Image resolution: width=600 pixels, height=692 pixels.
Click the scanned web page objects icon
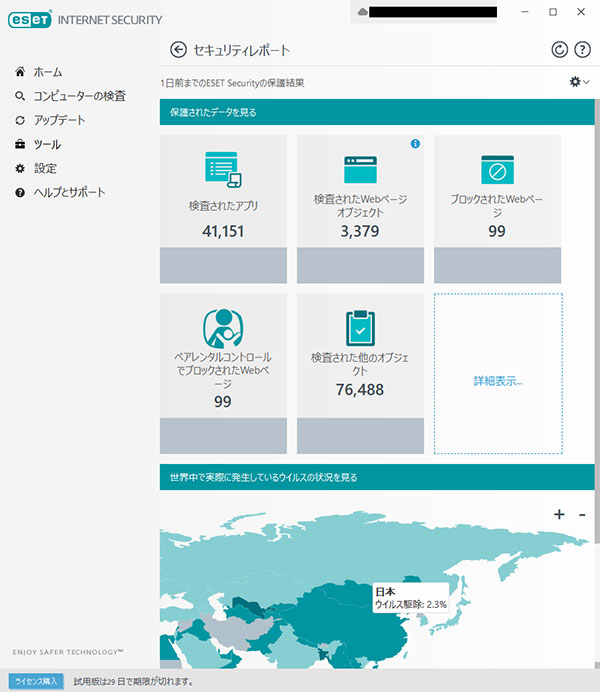pyautogui.click(x=360, y=169)
